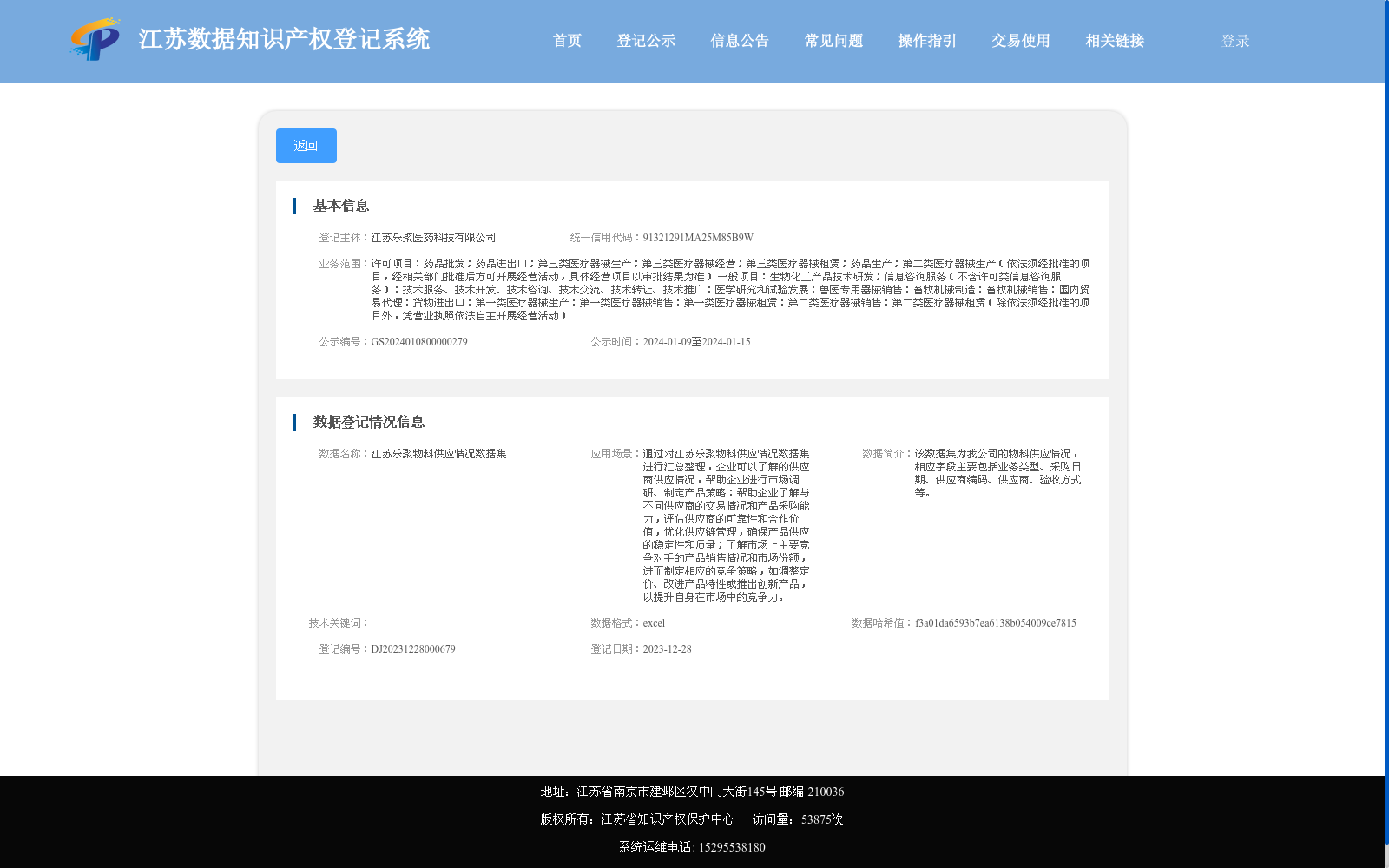
Task: Select credit code 91321291MA25M85B9W
Action: [x=698, y=238]
